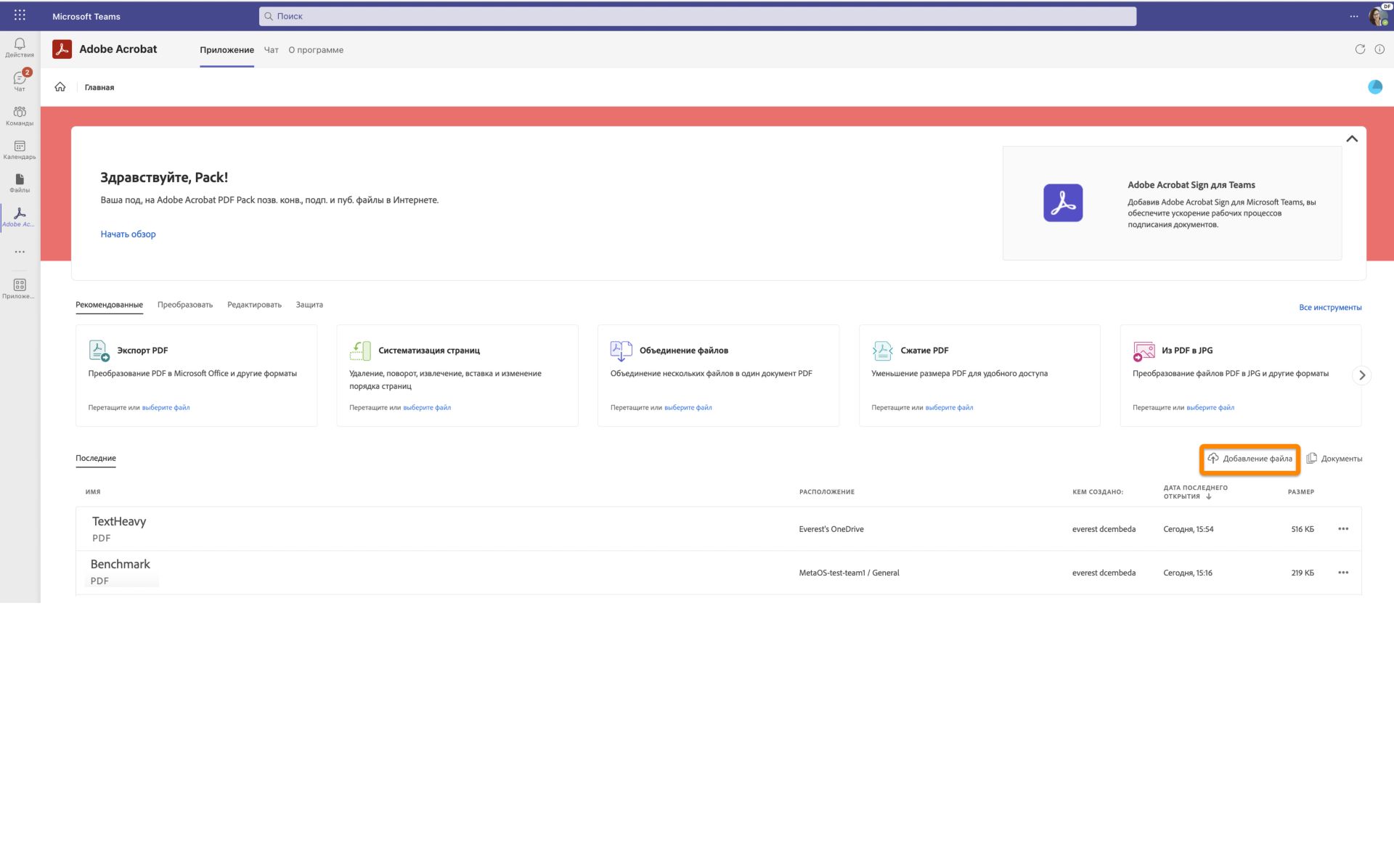
Task: Click the MetaOS-test-team1 / General location cell
Action: tap(849, 573)
